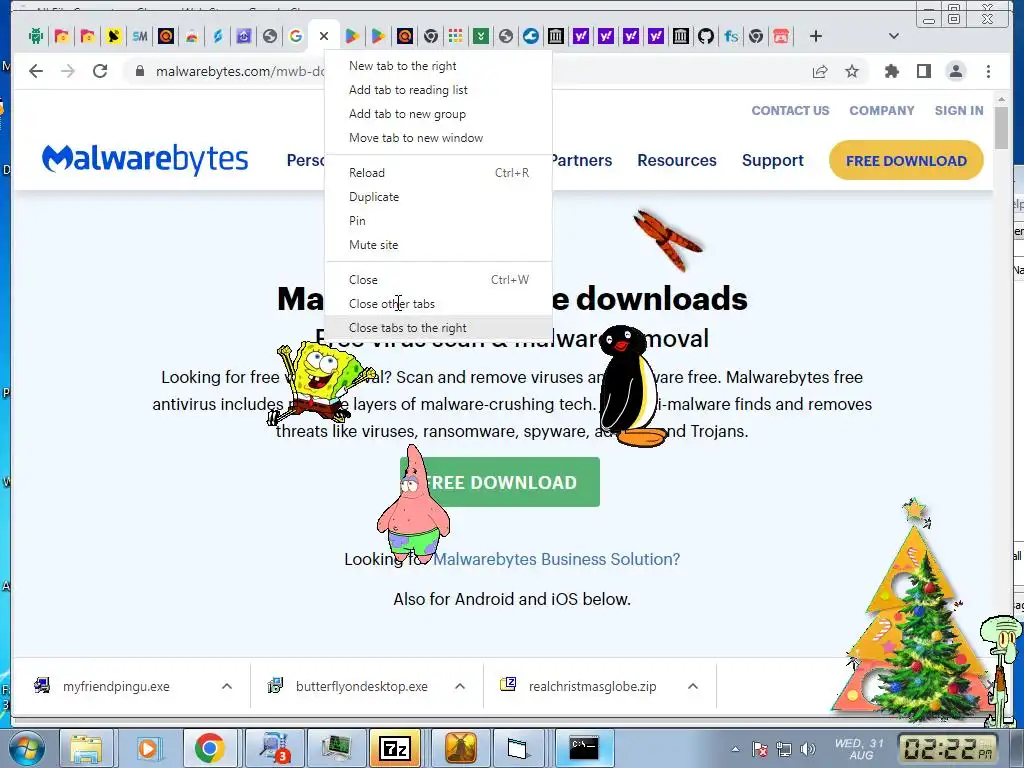
Task: Toggle the Chrome side panel
Action: pos(923,71)
